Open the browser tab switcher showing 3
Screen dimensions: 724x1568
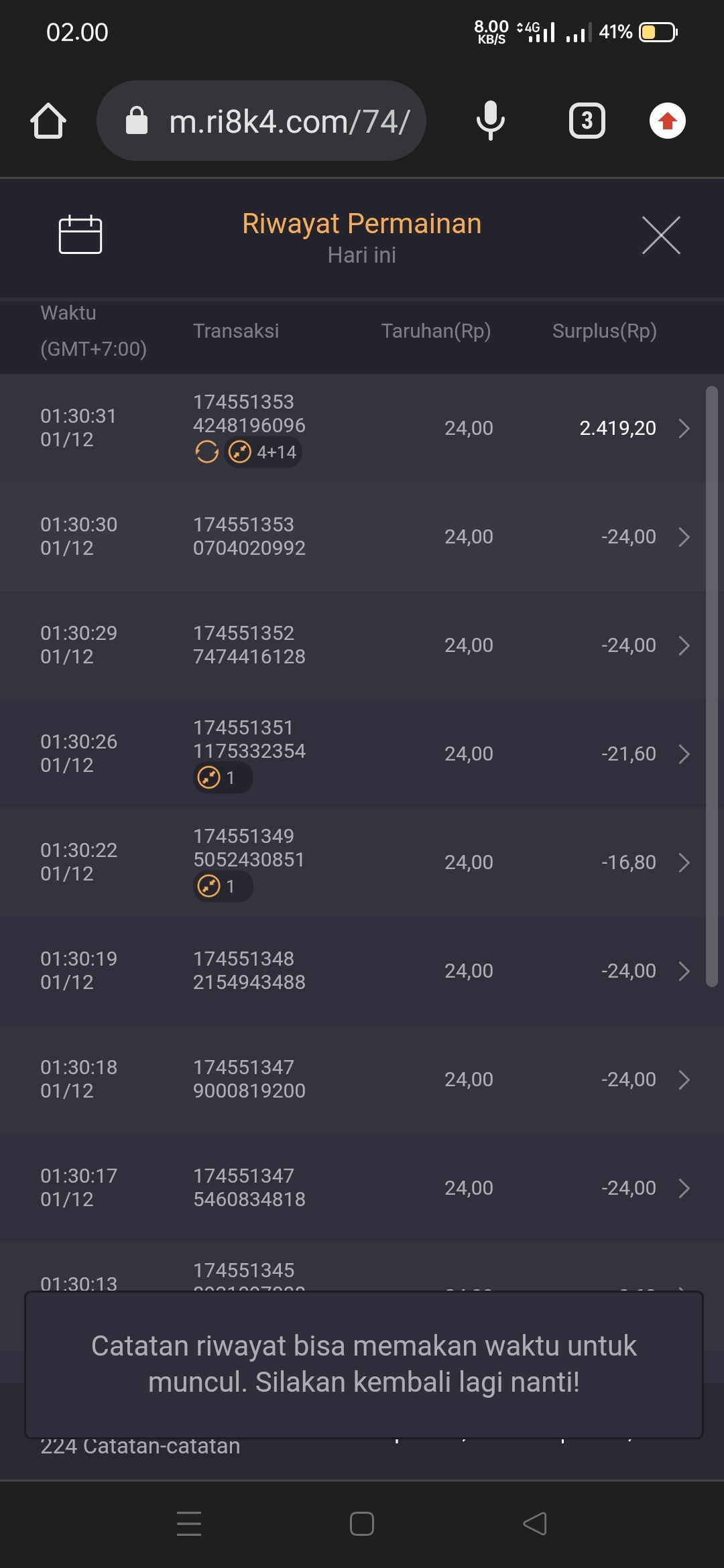[587, 121]
